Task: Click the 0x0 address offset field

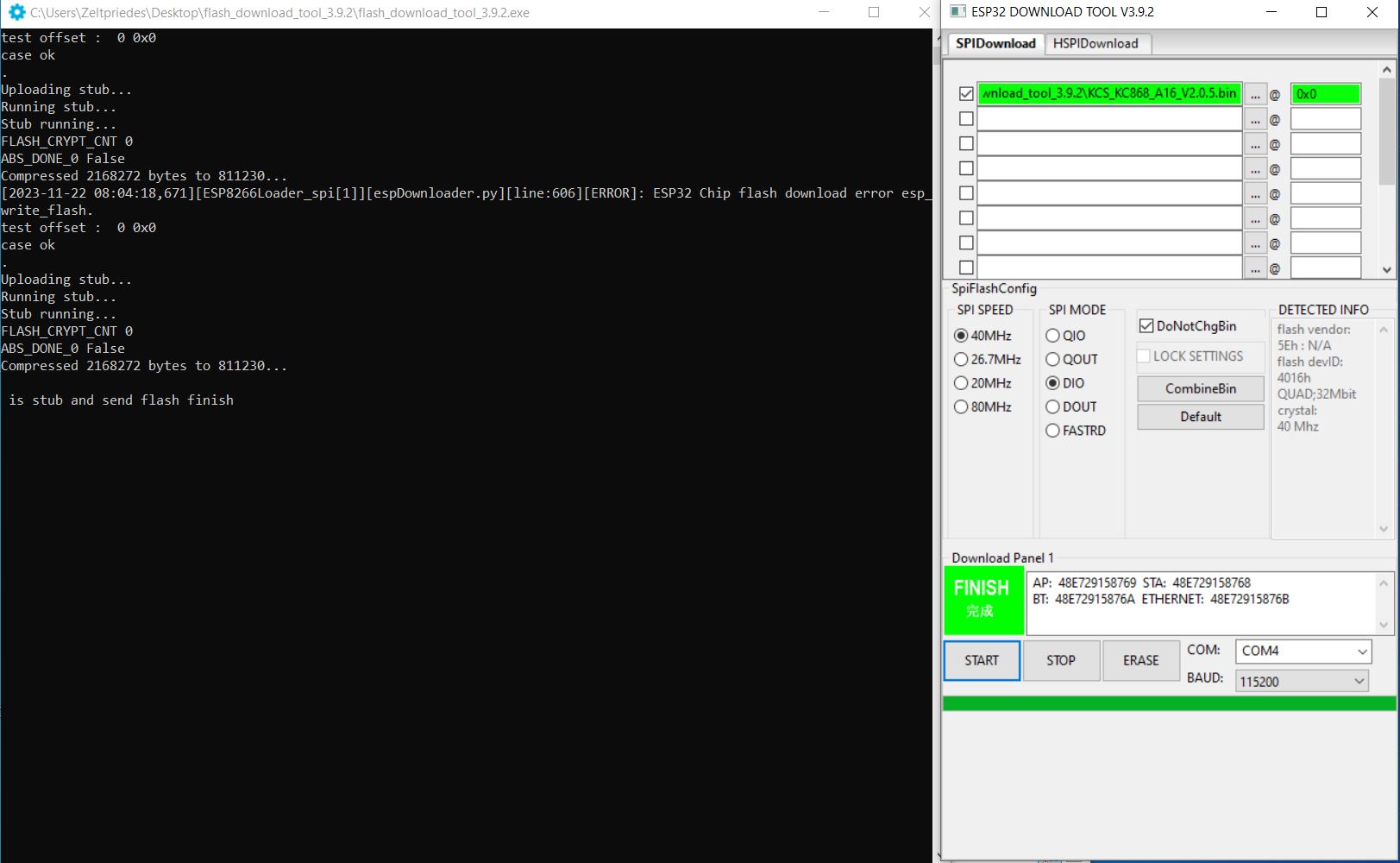Action: [x=1324, y=94]
